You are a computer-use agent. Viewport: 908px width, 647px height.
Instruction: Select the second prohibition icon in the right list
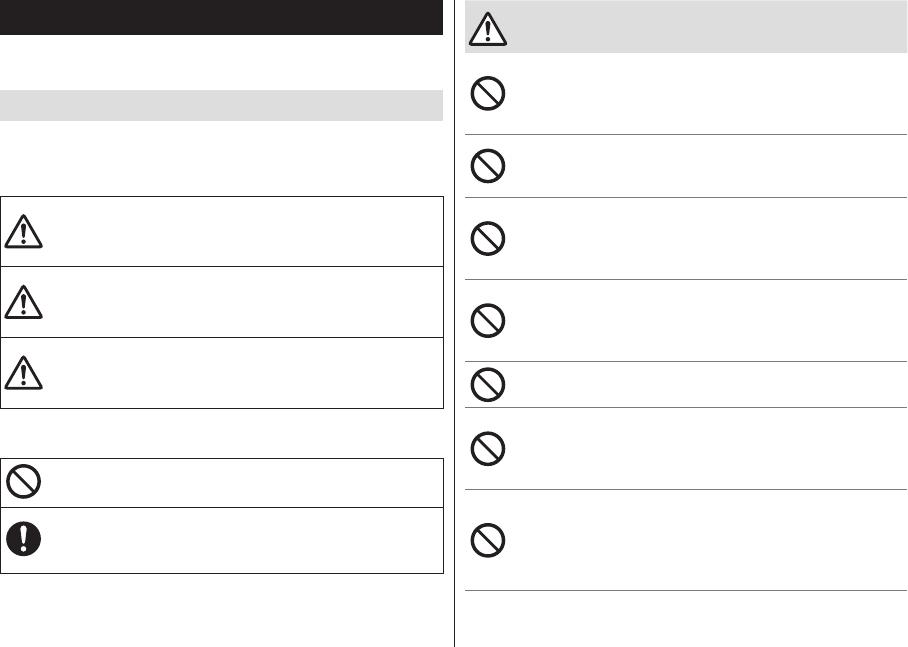[488, 166]
